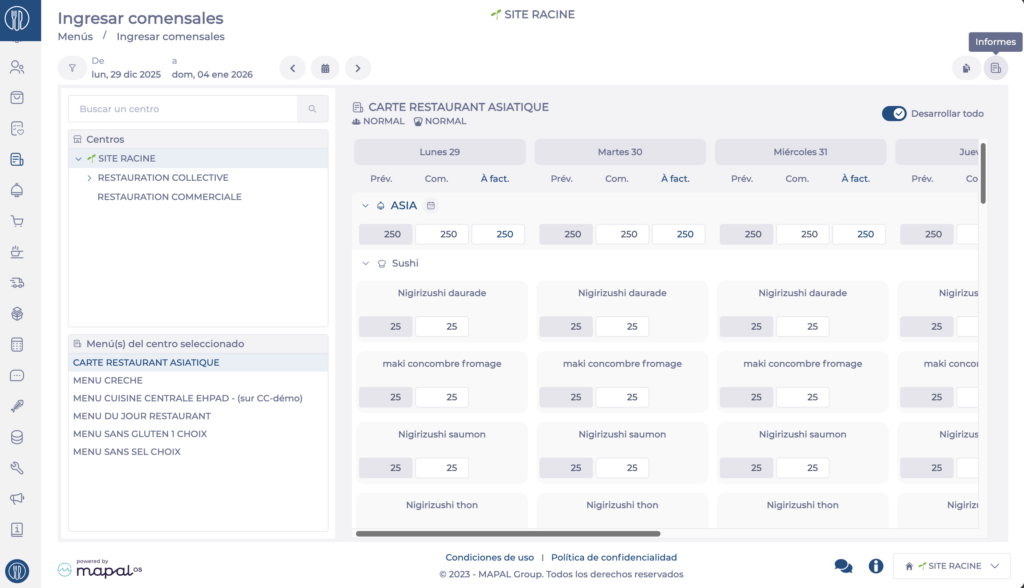This screenshot has height=588, width=1024.
Task: Edit Nigirizushi saumon Com. field Miércoles 31
Action: (803, 468)
